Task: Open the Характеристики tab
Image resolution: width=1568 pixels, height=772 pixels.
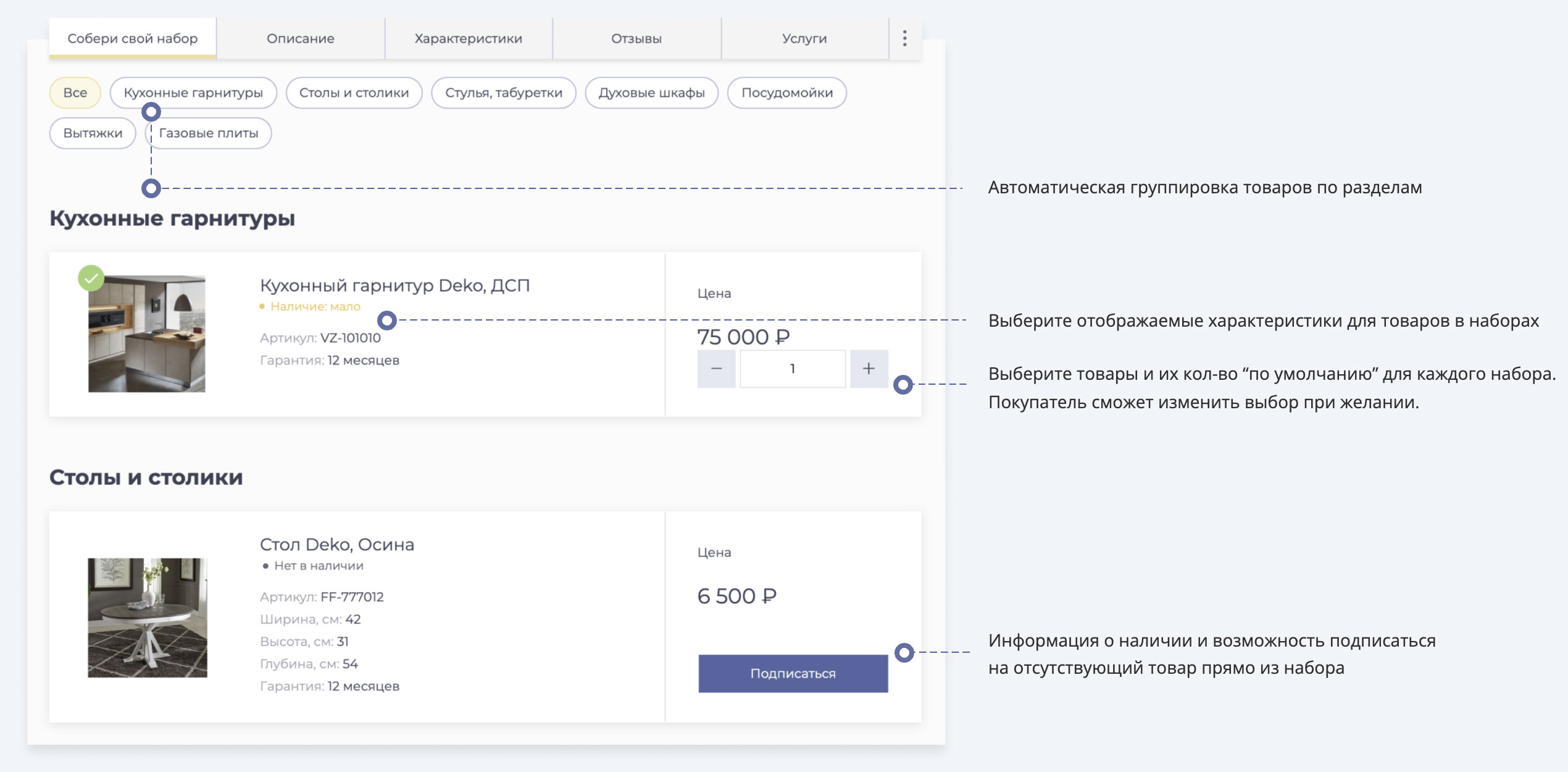Action: 468,38
